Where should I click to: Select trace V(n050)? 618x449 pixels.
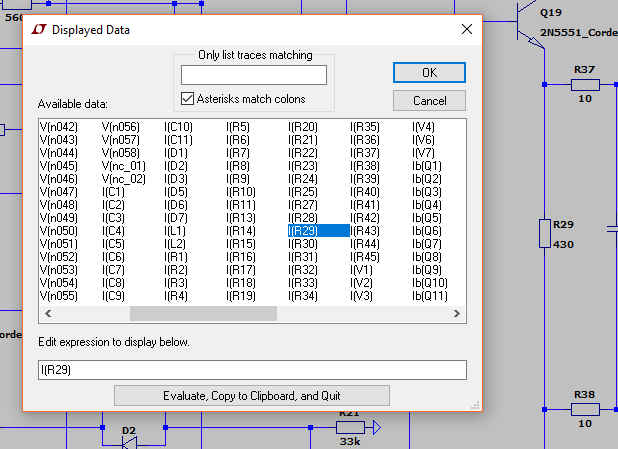pos(59,231)
